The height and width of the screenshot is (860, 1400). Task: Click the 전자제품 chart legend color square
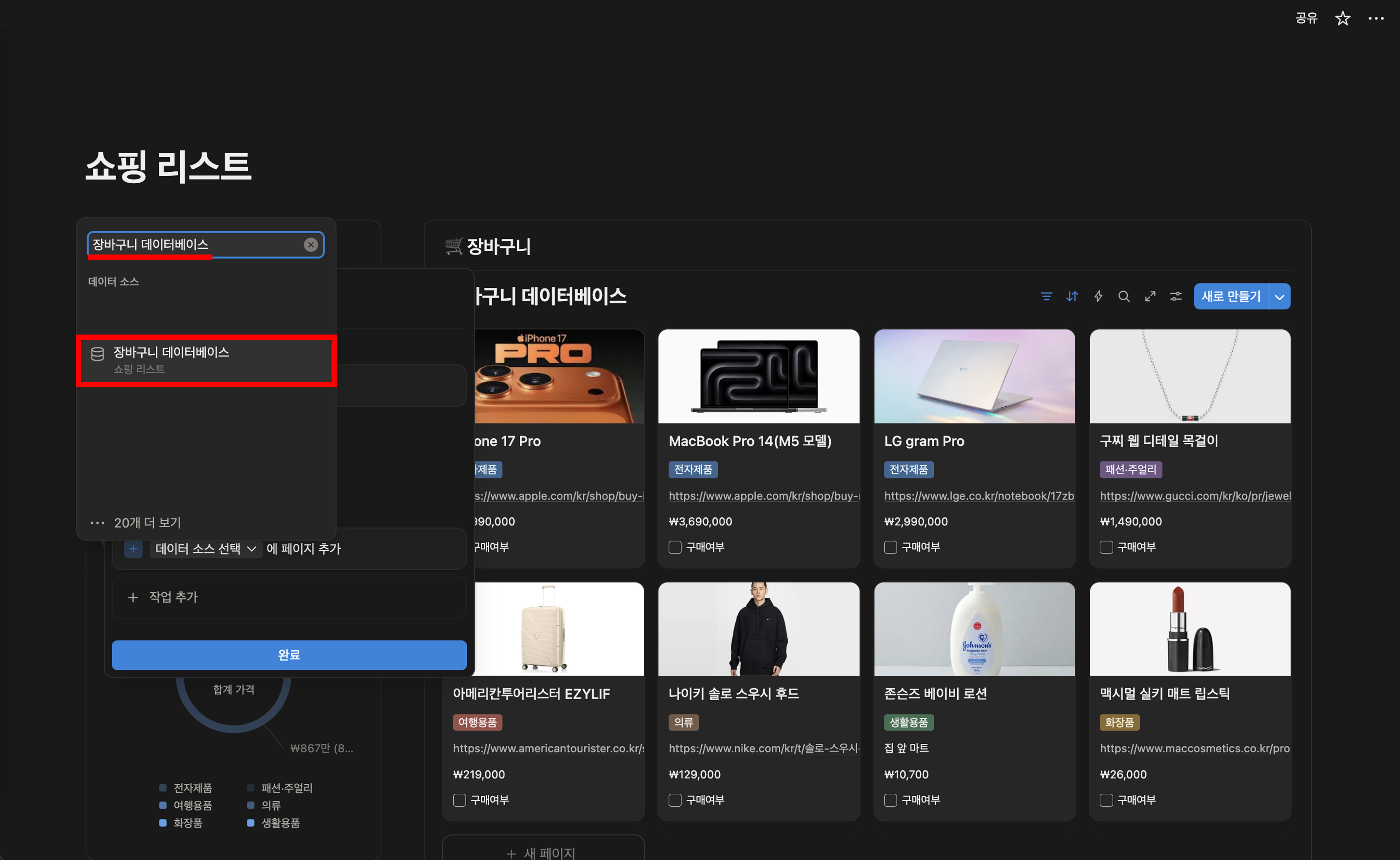(163, 788)
